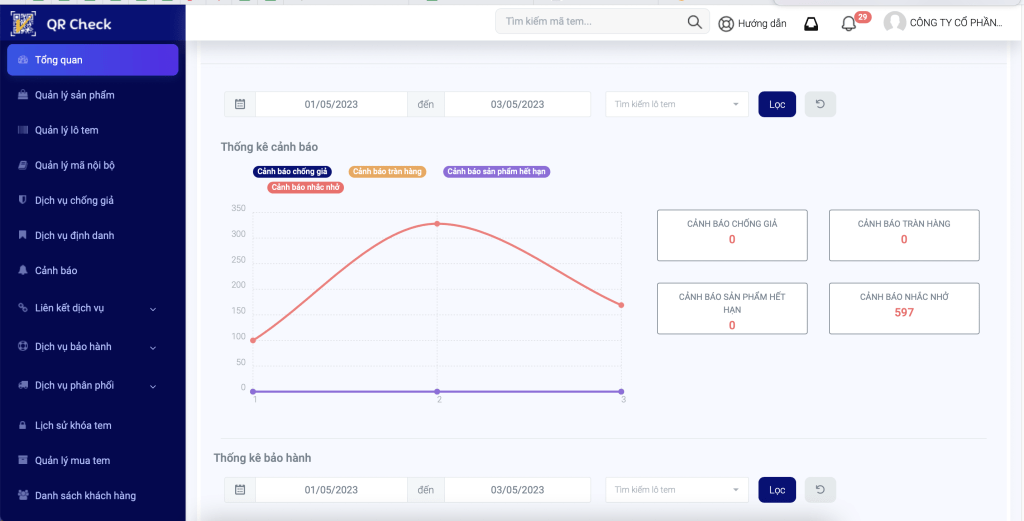Click the red line point at day 3
This screenshot has width=1024, height=521.
tap(621, 305)
